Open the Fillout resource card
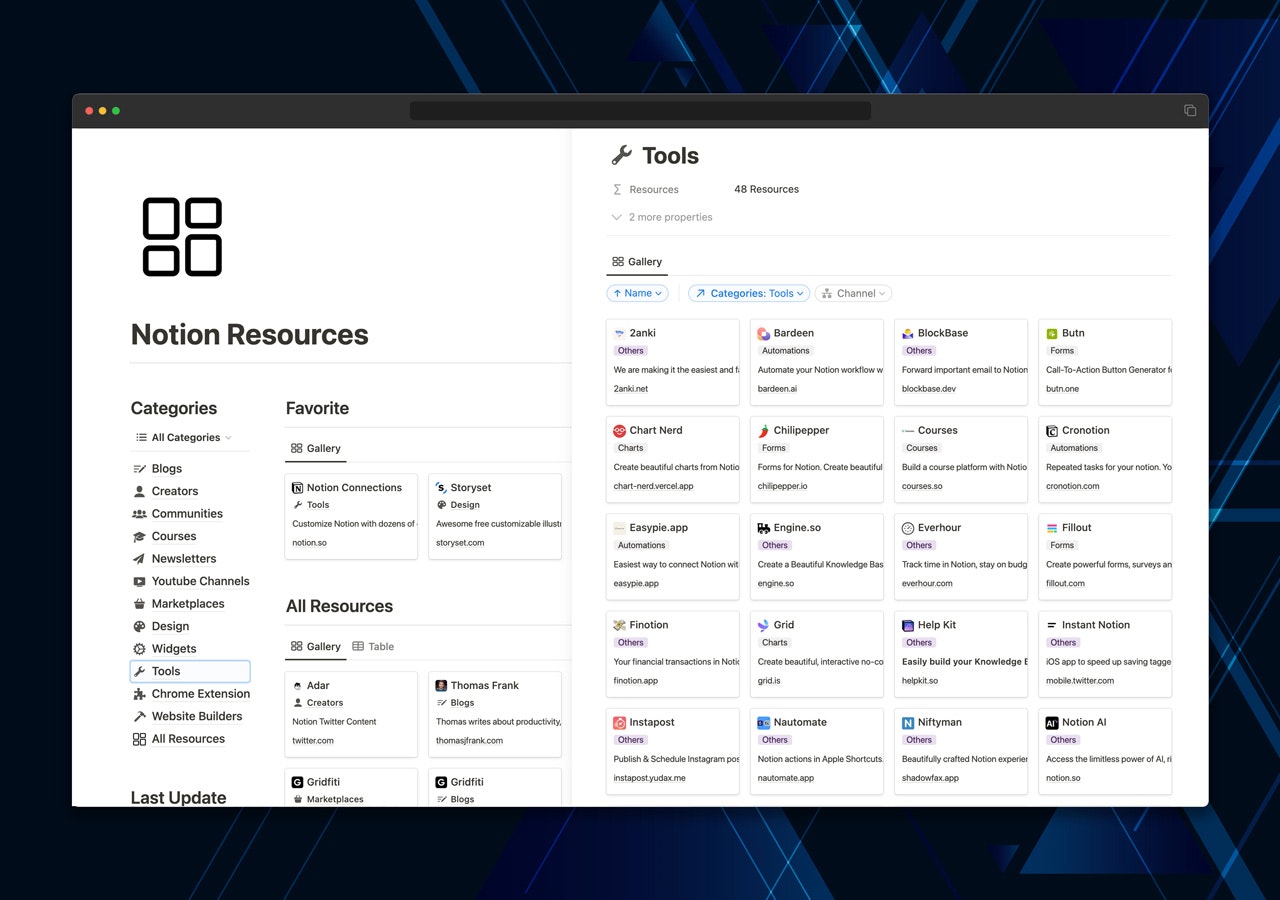This screenshot has width=1280, height=900. tap(1105, 556)
